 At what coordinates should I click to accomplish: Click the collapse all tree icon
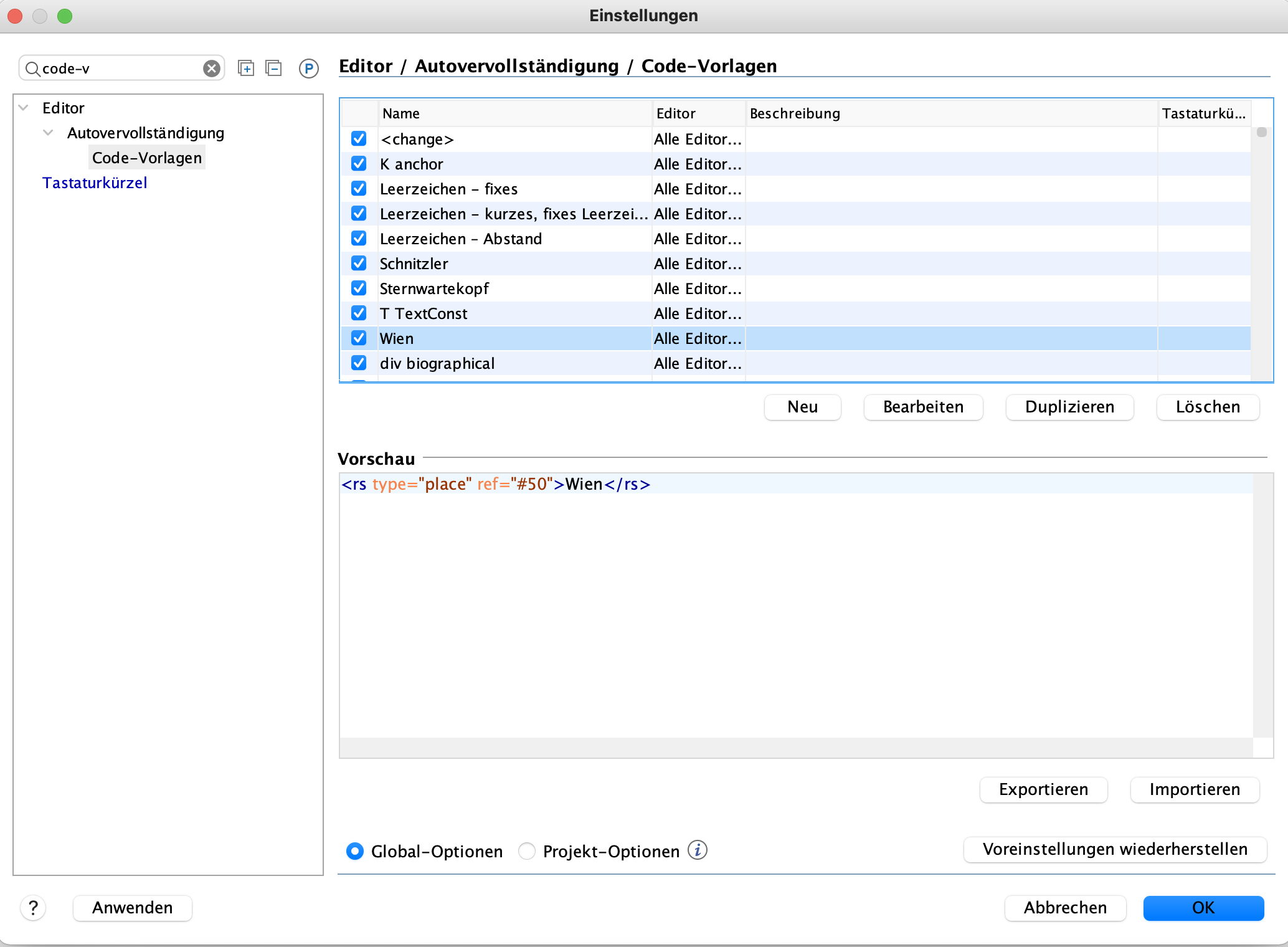pyautogui.click(x=274, y=69)
